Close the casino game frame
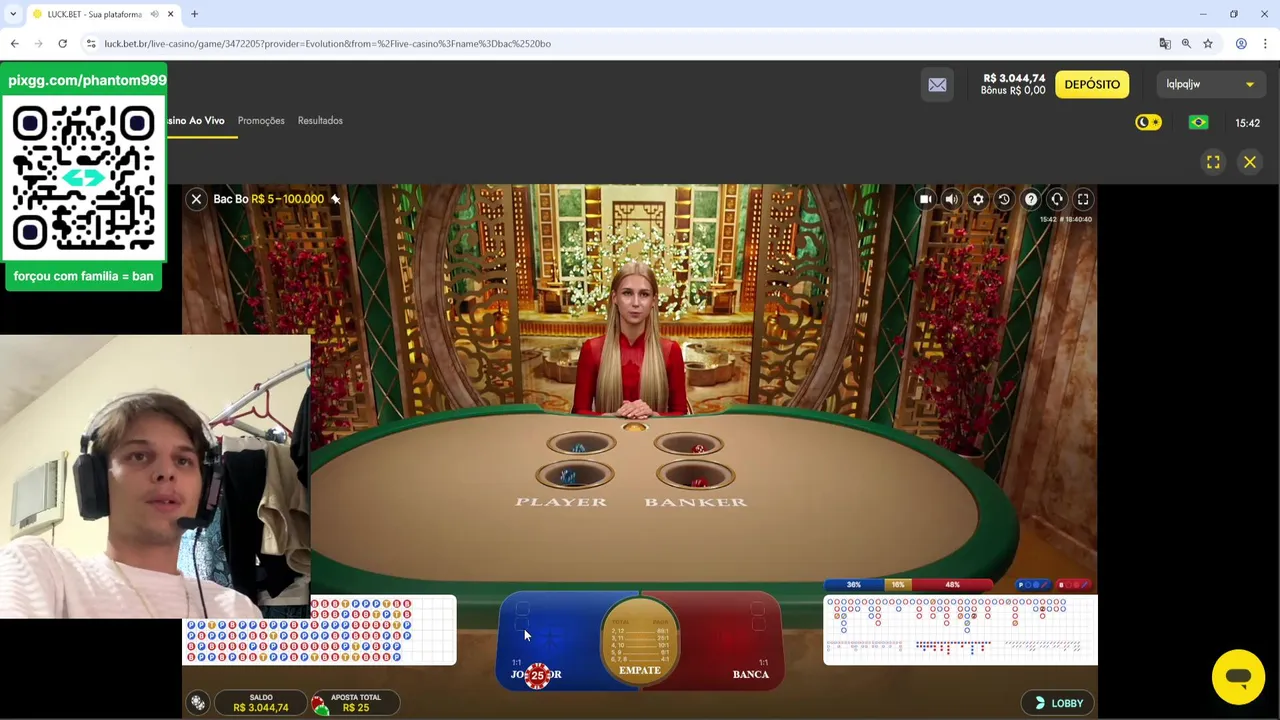Screen dimensions: 1280x720 click(1250, 162)
